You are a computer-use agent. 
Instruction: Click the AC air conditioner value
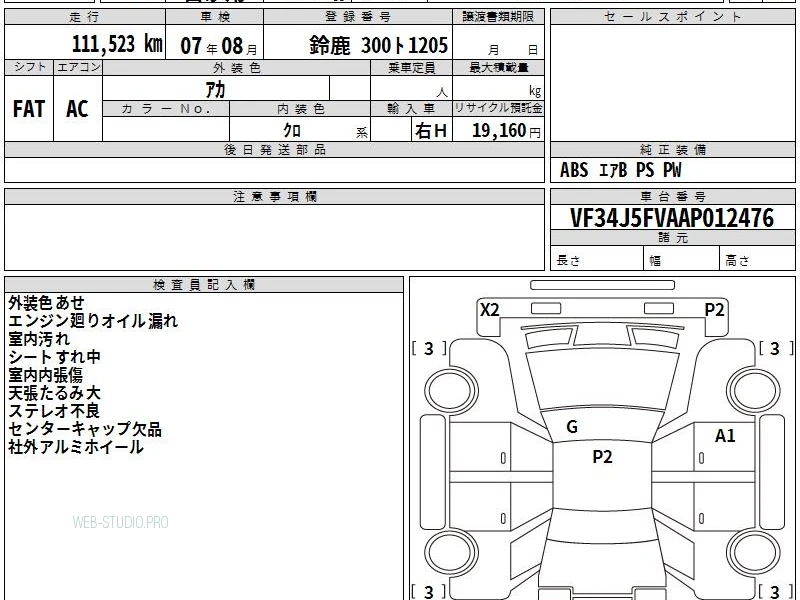pos(77,109)
